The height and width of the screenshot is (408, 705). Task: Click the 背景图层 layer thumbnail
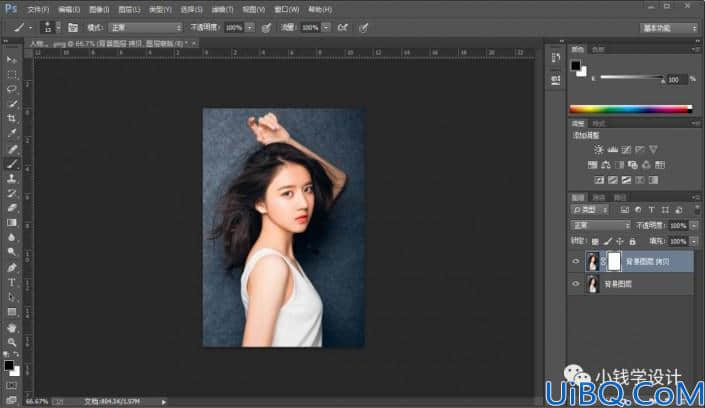593,284
